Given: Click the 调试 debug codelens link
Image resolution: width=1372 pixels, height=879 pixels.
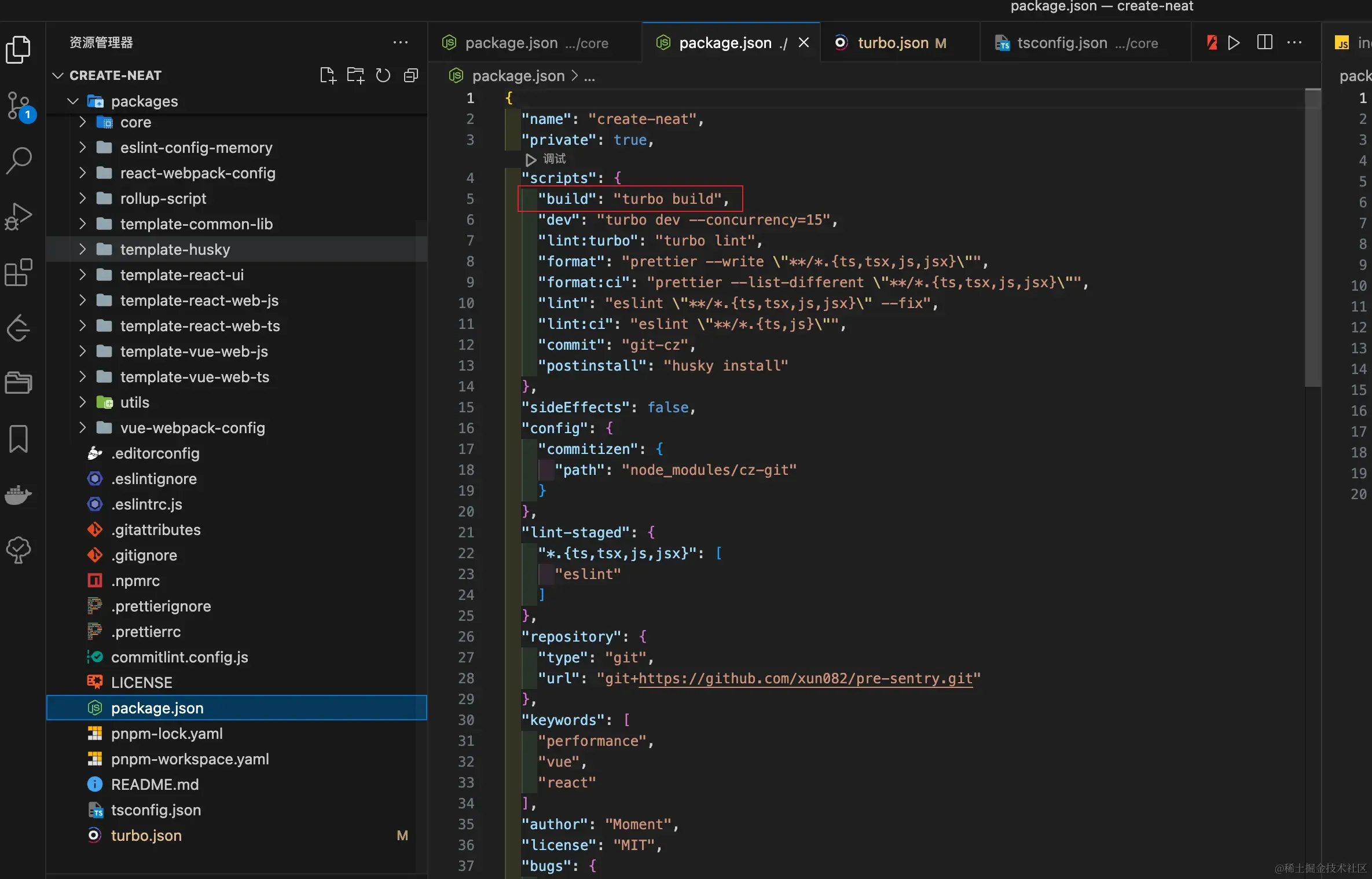Looking at the screenshot, I should (554, 159).
